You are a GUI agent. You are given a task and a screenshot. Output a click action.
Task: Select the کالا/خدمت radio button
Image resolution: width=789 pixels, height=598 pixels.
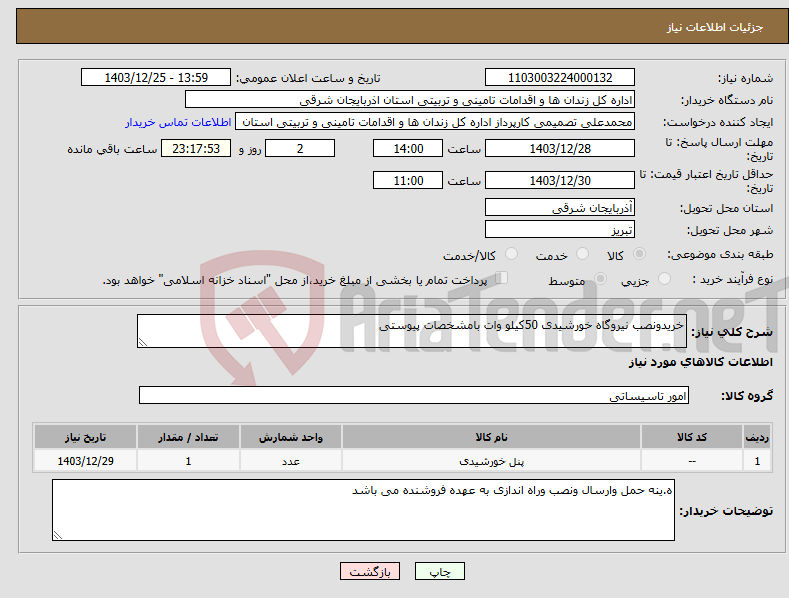511,254
